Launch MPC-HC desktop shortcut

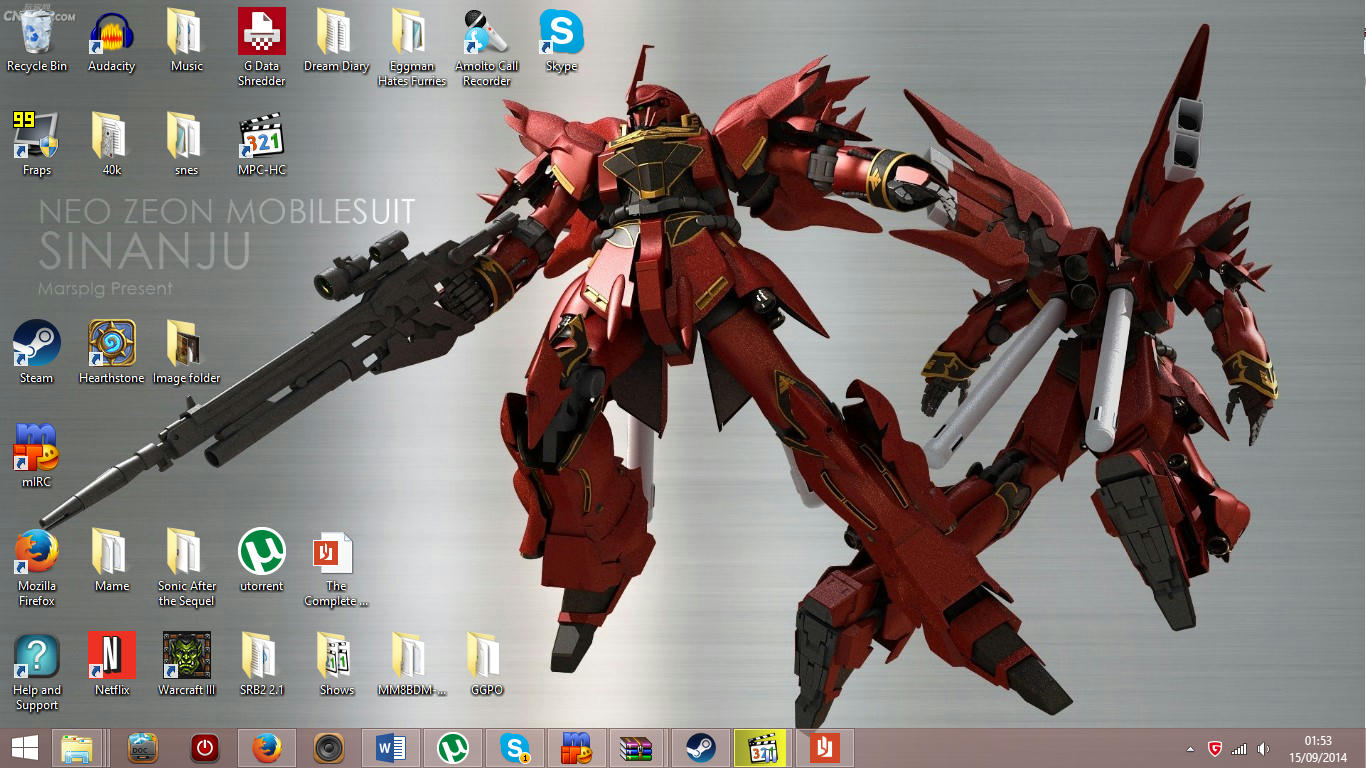point(262,145)
